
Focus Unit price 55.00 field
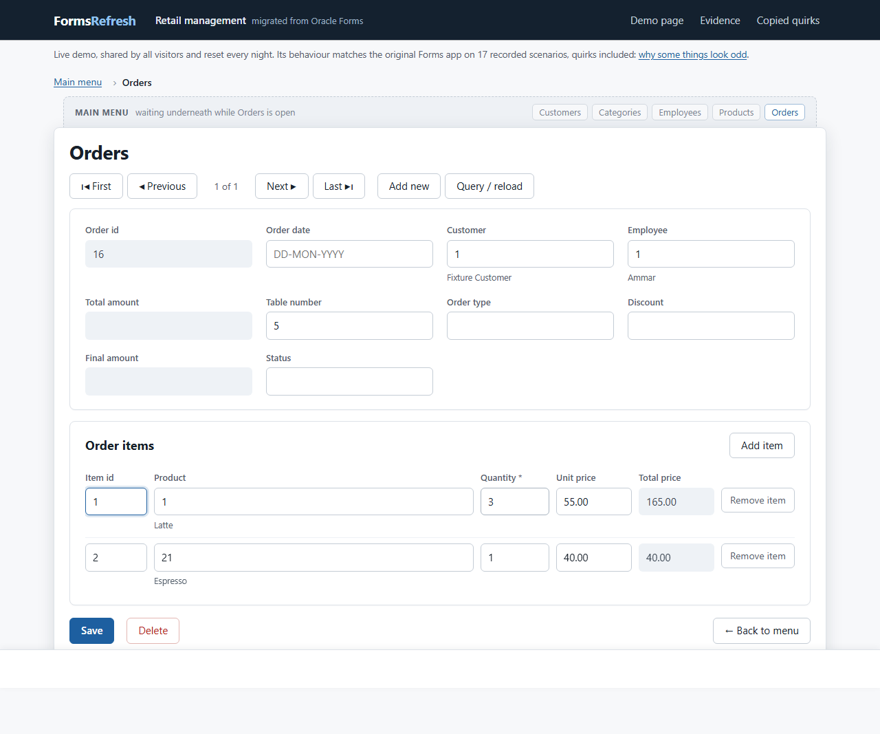[x=594, y=502]
